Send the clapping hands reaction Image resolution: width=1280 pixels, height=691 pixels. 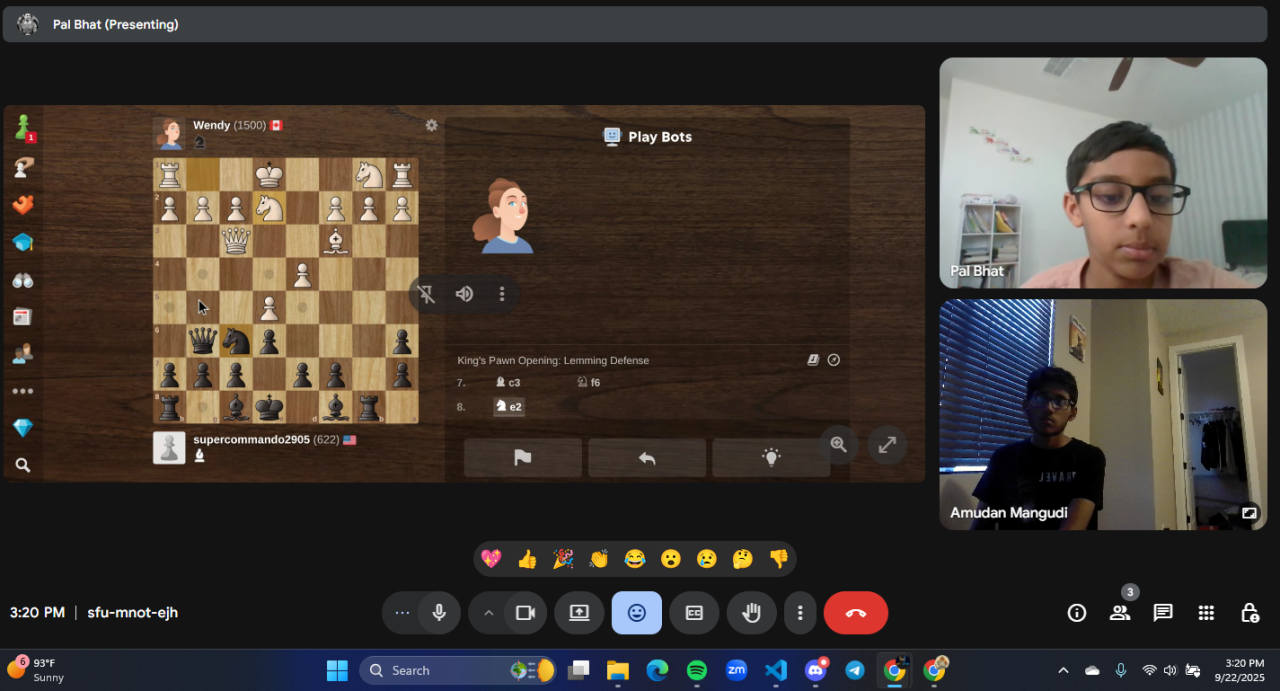pyautogui.click(x=599, y=559)
